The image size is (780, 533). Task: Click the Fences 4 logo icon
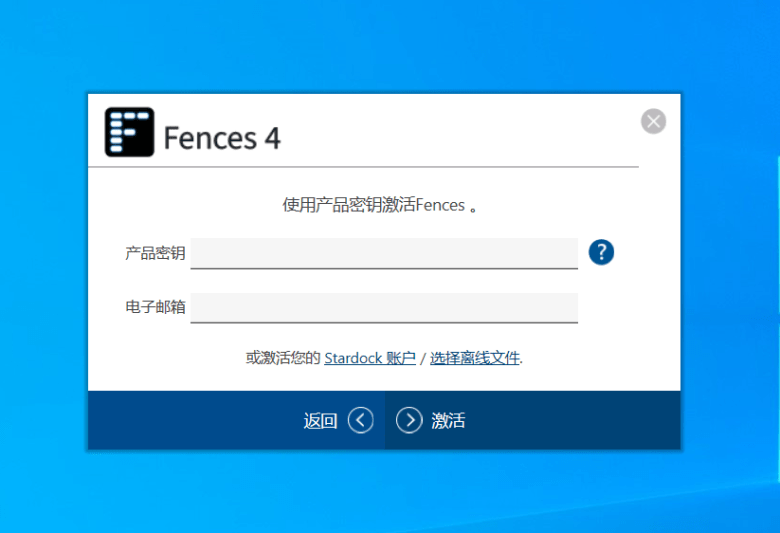[x=129, y=132]
